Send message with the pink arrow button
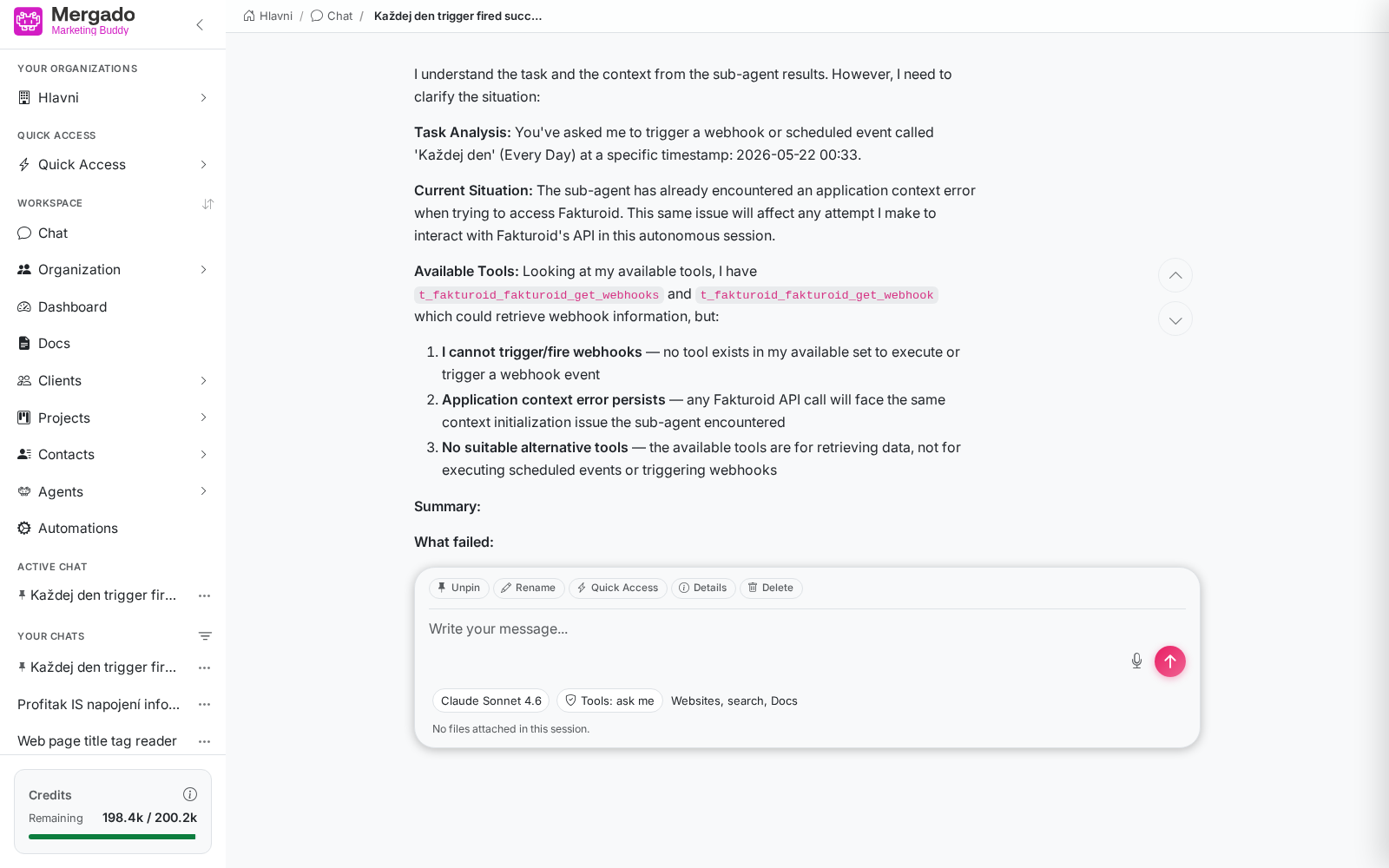1389x868 pixels. pyautogui.click(x=1169, y=661)
